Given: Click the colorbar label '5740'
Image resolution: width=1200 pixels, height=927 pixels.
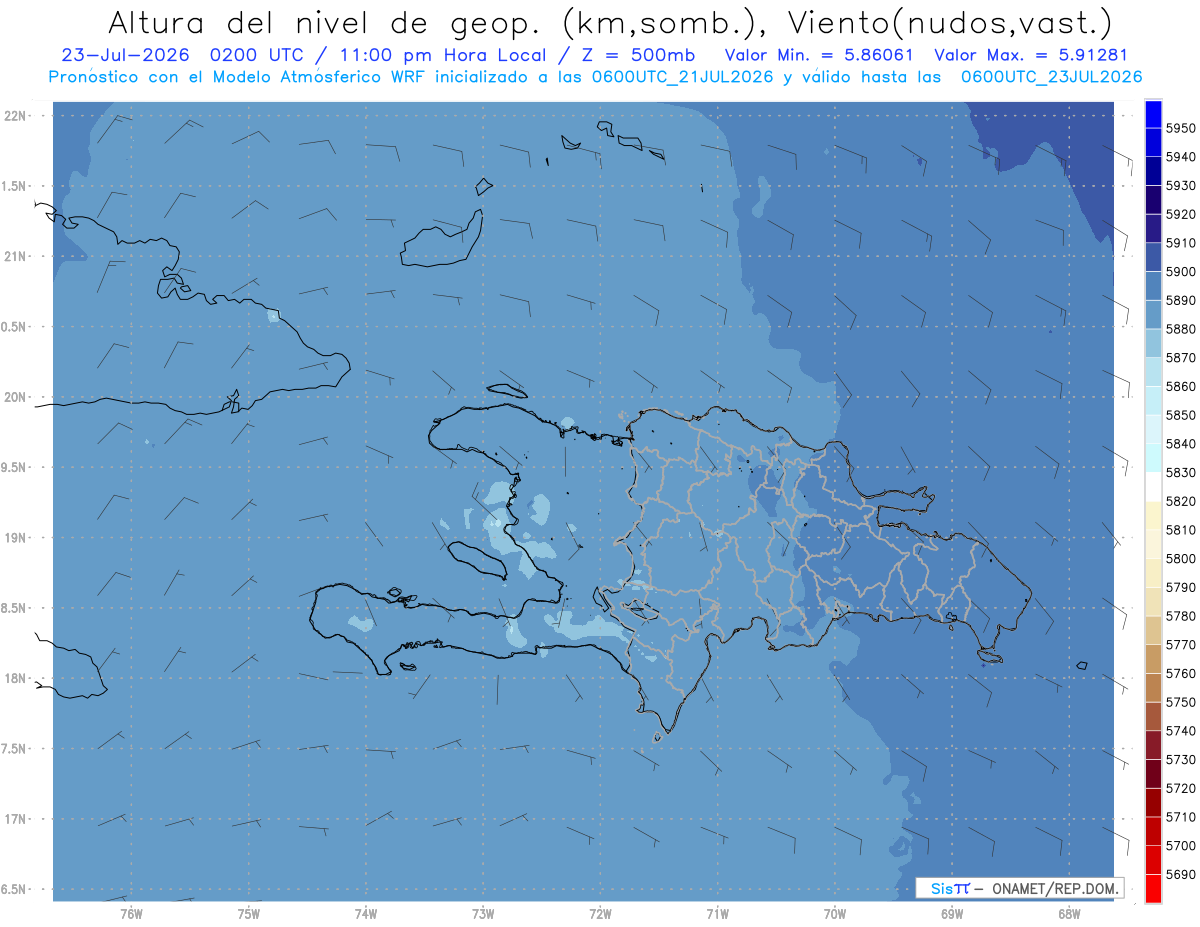Looking at the screenshot, I should 1180,730.
